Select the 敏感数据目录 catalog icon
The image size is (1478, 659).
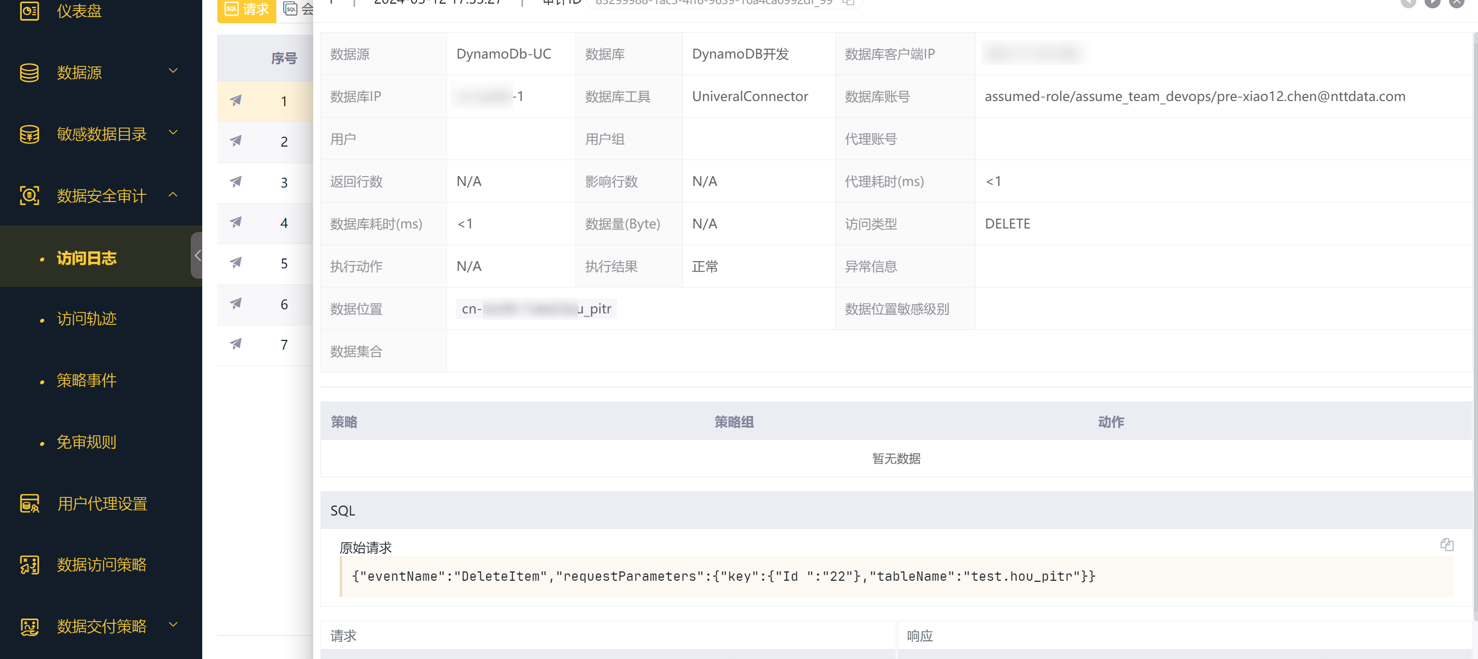(29, 133)
